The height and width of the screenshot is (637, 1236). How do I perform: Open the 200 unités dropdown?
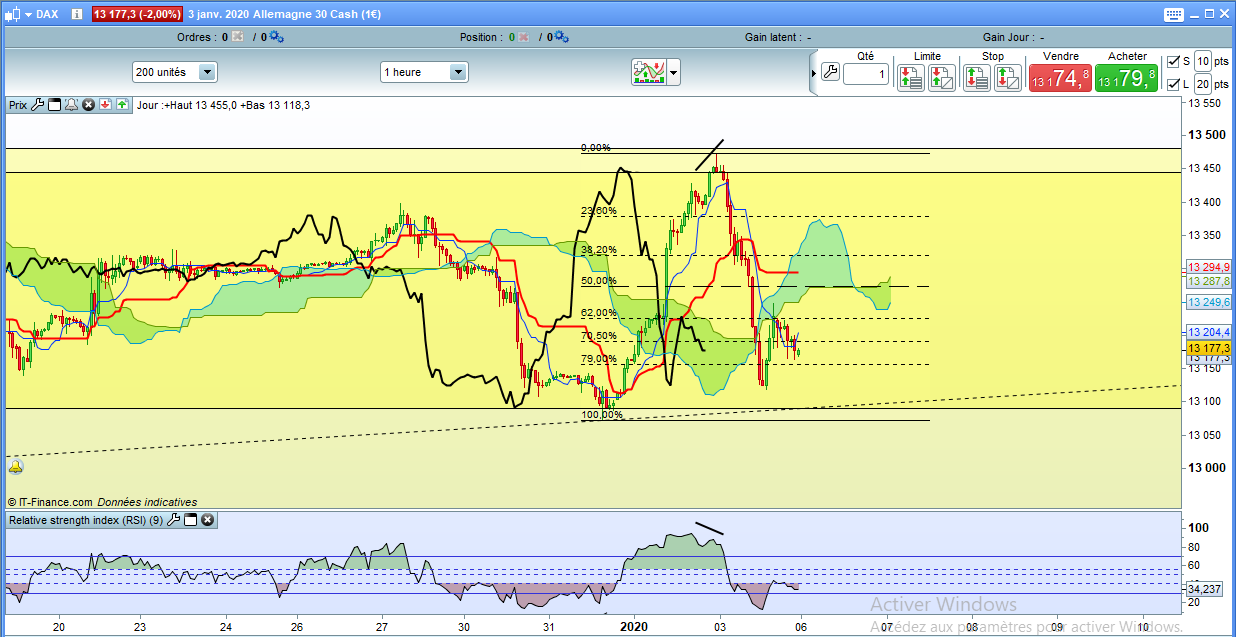click(x=175, y=72)
